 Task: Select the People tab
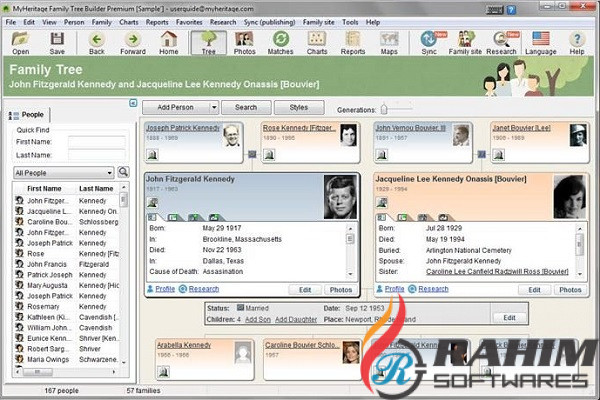tap(27, 115)
